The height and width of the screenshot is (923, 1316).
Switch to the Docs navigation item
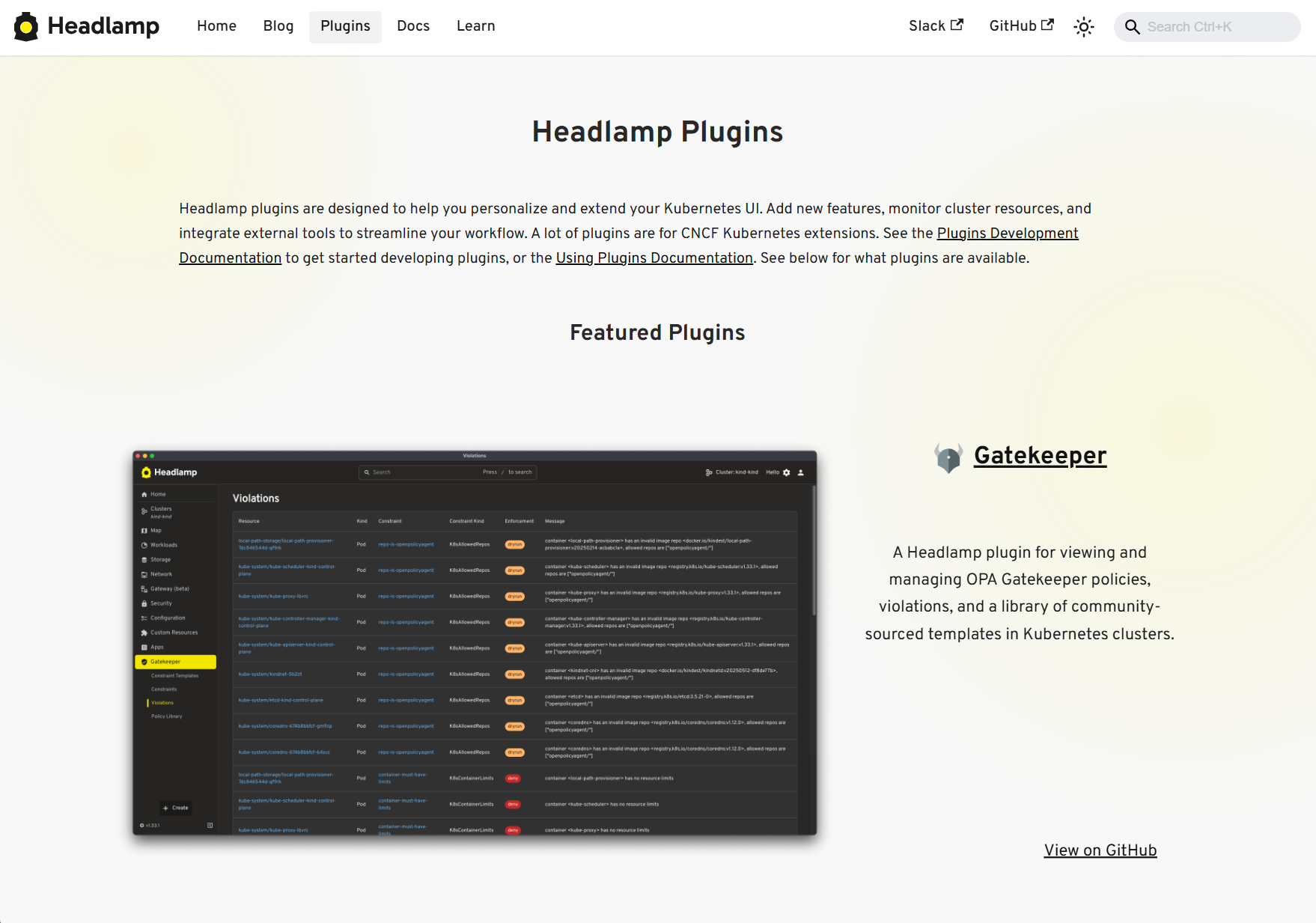tap(413, 27)
